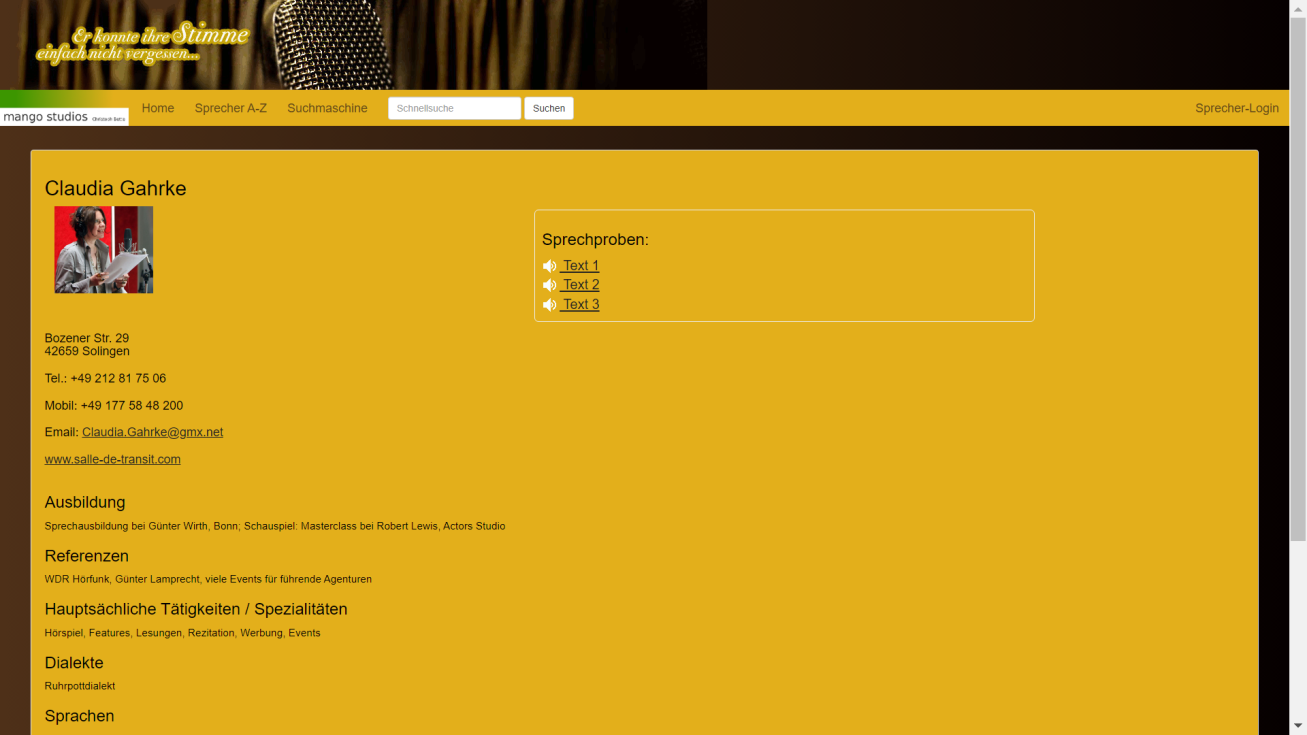This screenshot has height=735, width=1307.
Task: Click the Sprechproben heading
Action: pyautogui.click(x=595, y=240)
